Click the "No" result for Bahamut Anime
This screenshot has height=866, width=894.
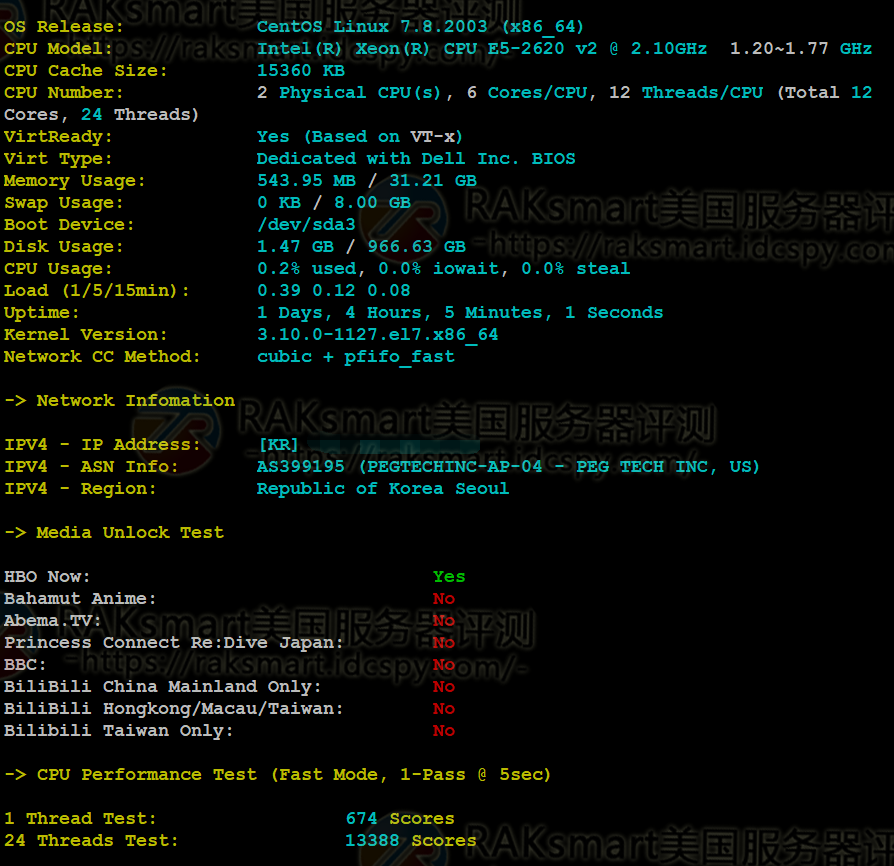tap(444, 599)
